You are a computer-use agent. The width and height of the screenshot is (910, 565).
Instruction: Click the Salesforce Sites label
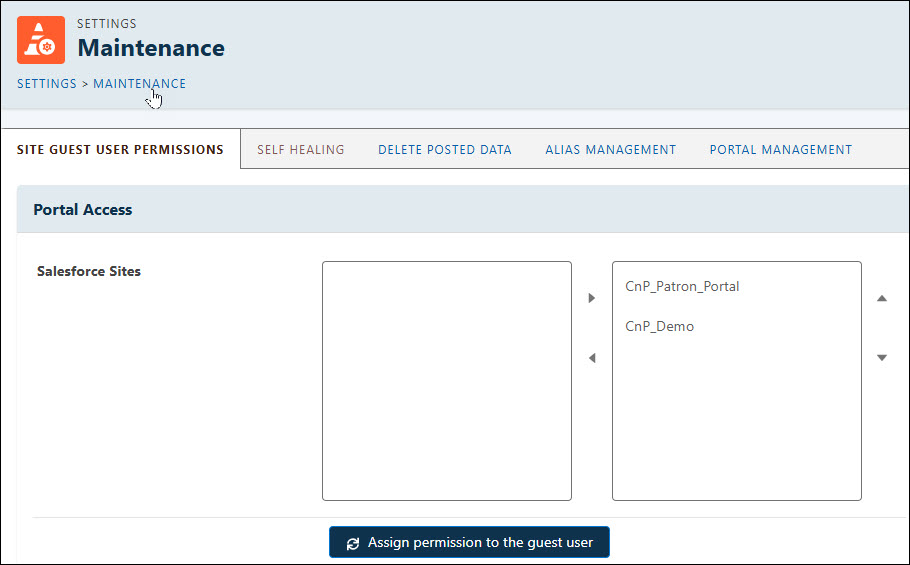pos(89,271)
